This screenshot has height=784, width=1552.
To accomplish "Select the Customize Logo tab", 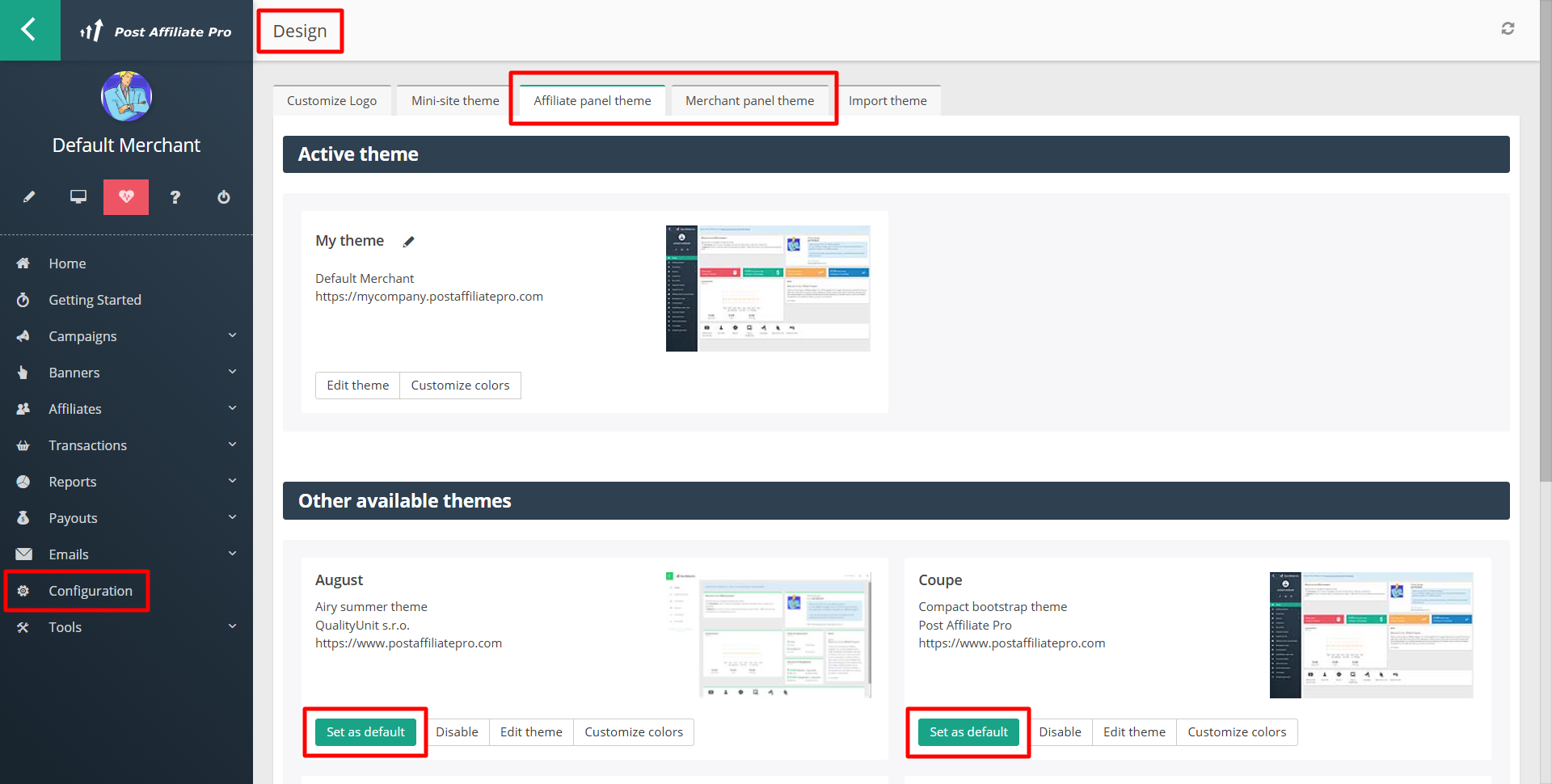I will (331, 101).
